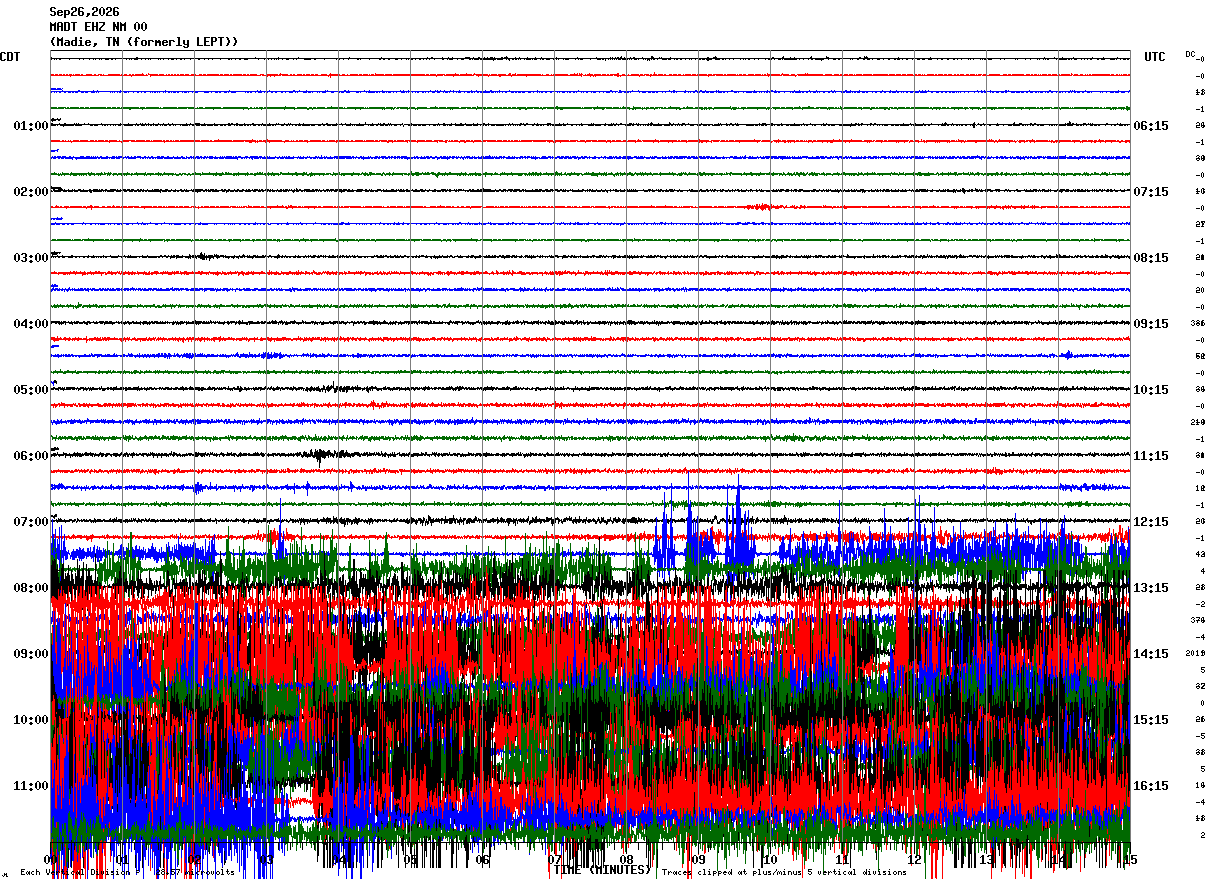Click the 16:15 UTC row label

coord(1151,786)
